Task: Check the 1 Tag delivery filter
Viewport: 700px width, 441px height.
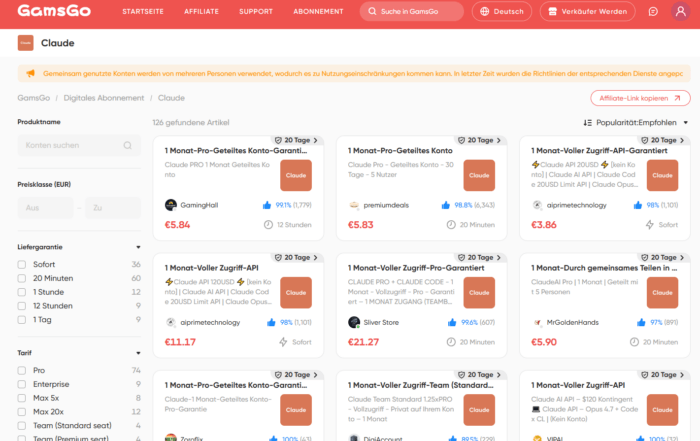Action: [21, 320]
